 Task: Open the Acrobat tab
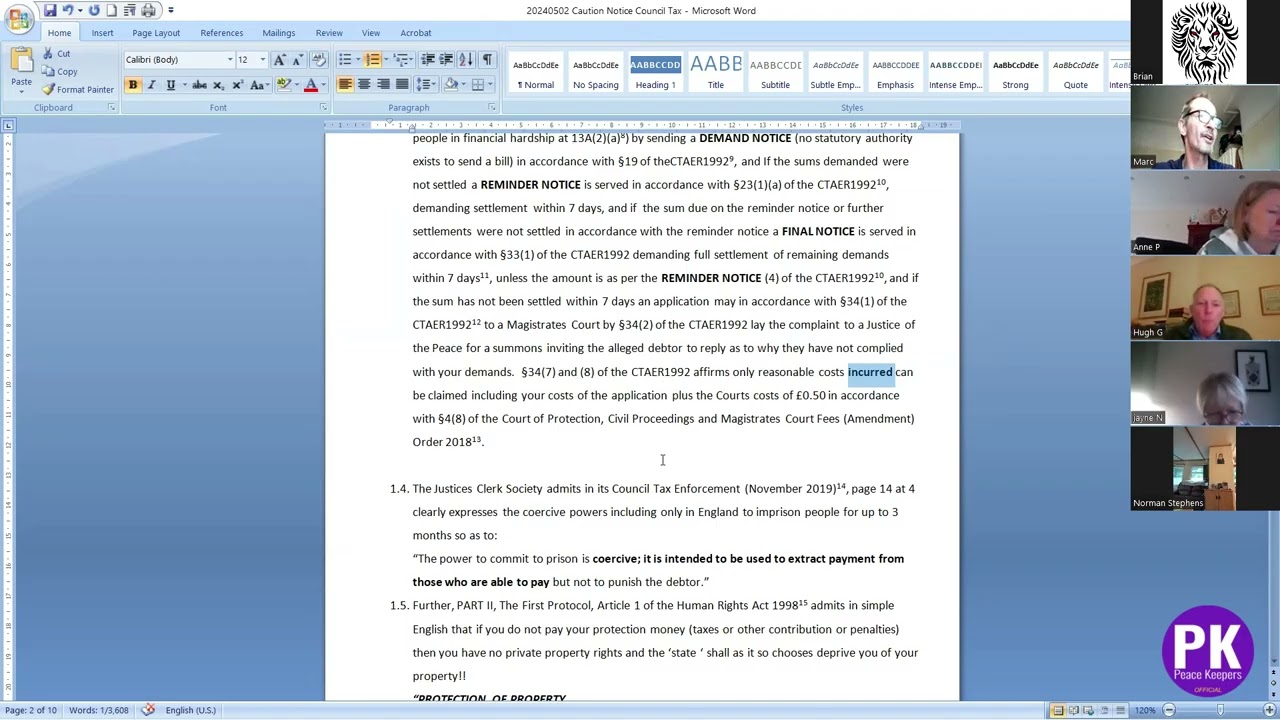tap(416, 33)
